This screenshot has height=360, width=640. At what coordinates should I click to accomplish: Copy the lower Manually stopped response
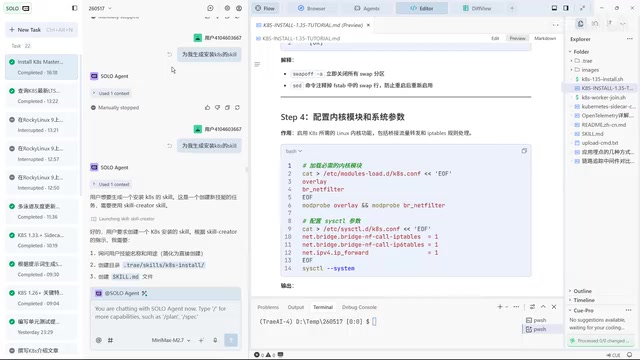[x=227, y=108]
